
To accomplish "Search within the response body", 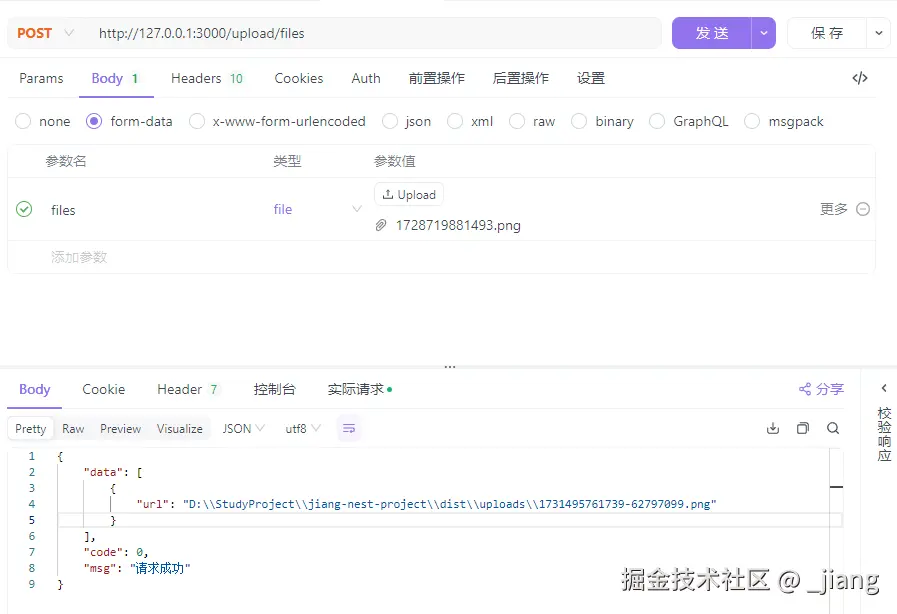I will 833,427.
